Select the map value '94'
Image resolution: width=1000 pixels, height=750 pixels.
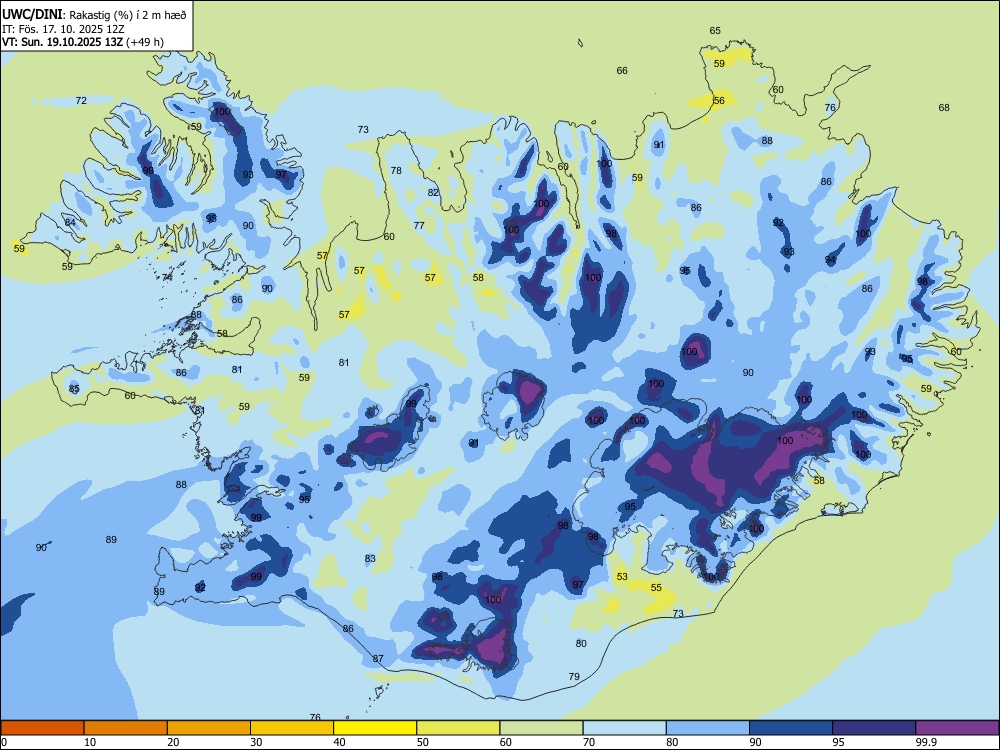pos(830,260)
